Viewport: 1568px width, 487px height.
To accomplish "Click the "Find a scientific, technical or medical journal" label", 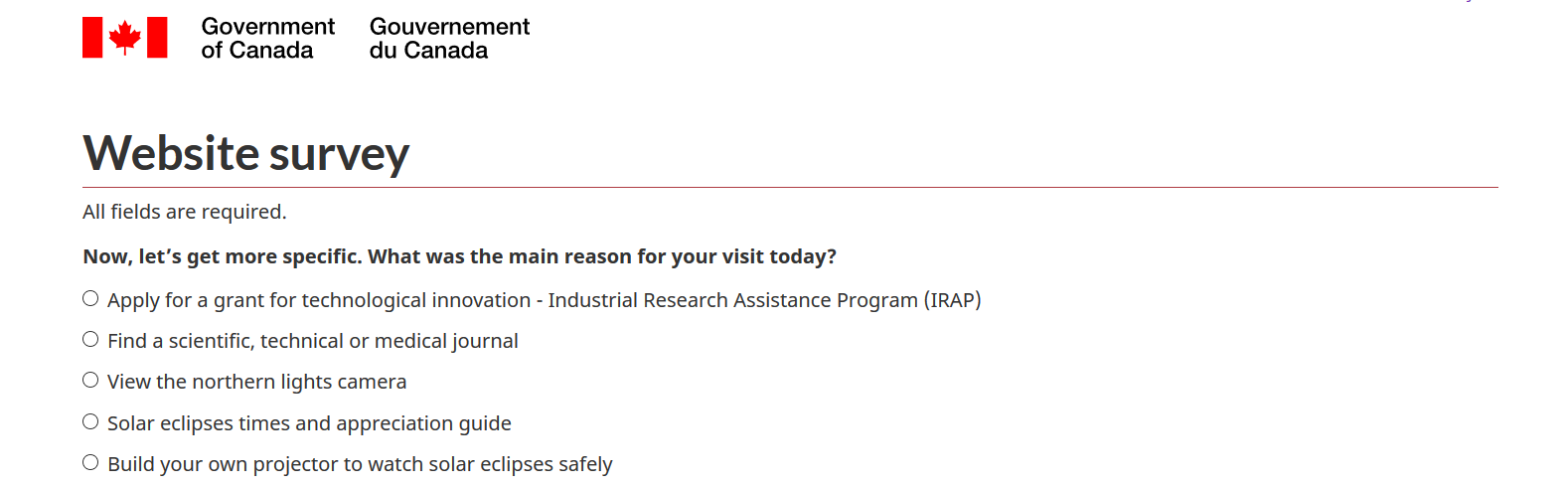I will click(x=312, y=341).
